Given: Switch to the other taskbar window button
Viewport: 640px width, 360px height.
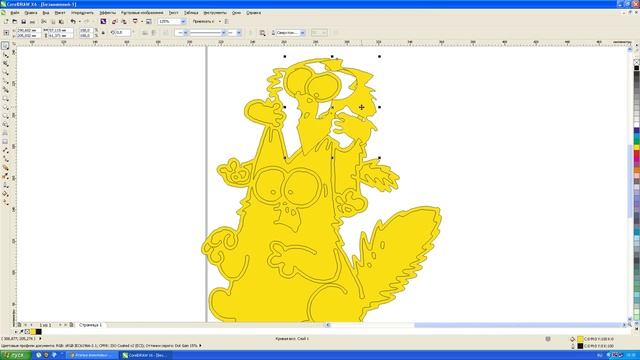Looking at the screenshot, I should tap(91, 355).
